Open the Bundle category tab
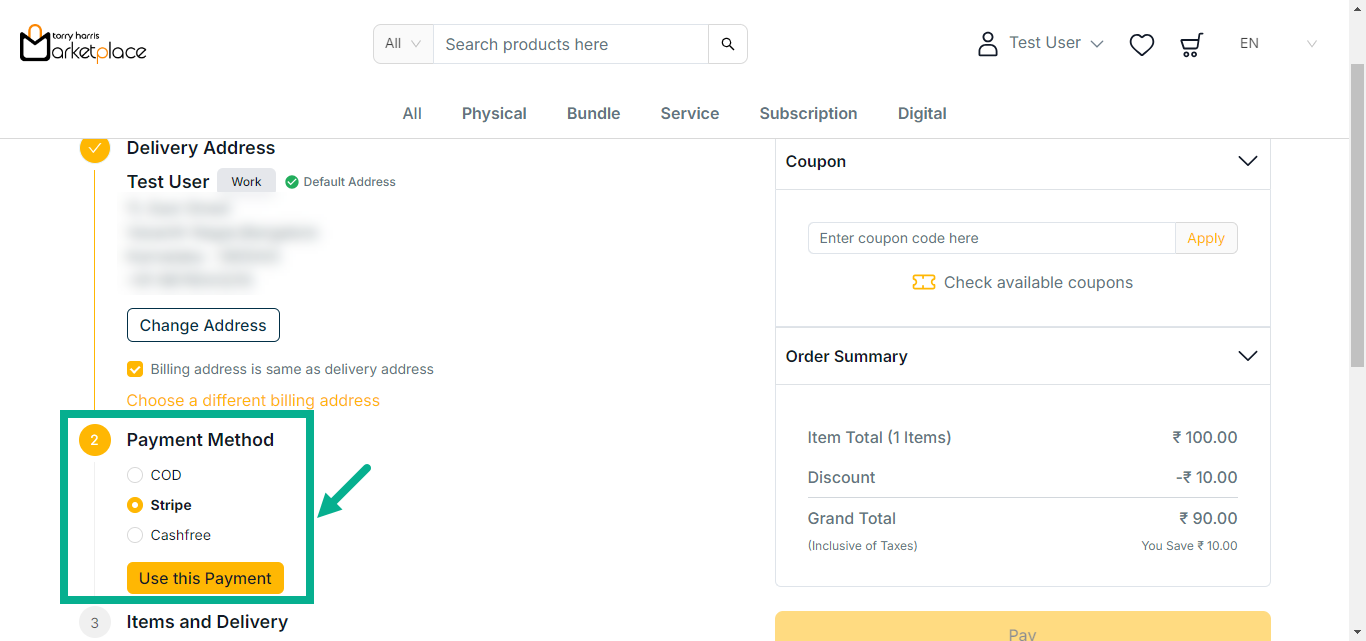This screenshot has height=641, width=1366. [593, 113]
